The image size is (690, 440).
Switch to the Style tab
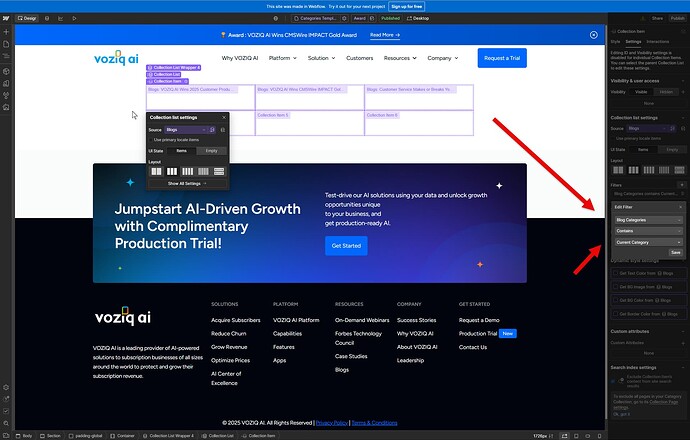pos(615,42)
